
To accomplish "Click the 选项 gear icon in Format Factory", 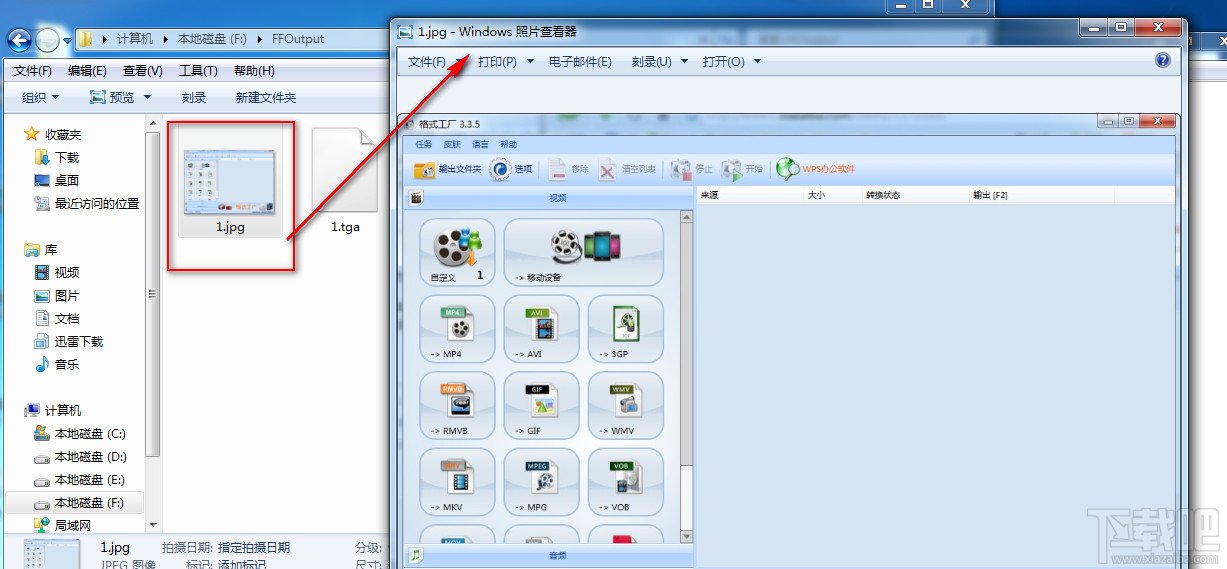I will pos(500,169).
